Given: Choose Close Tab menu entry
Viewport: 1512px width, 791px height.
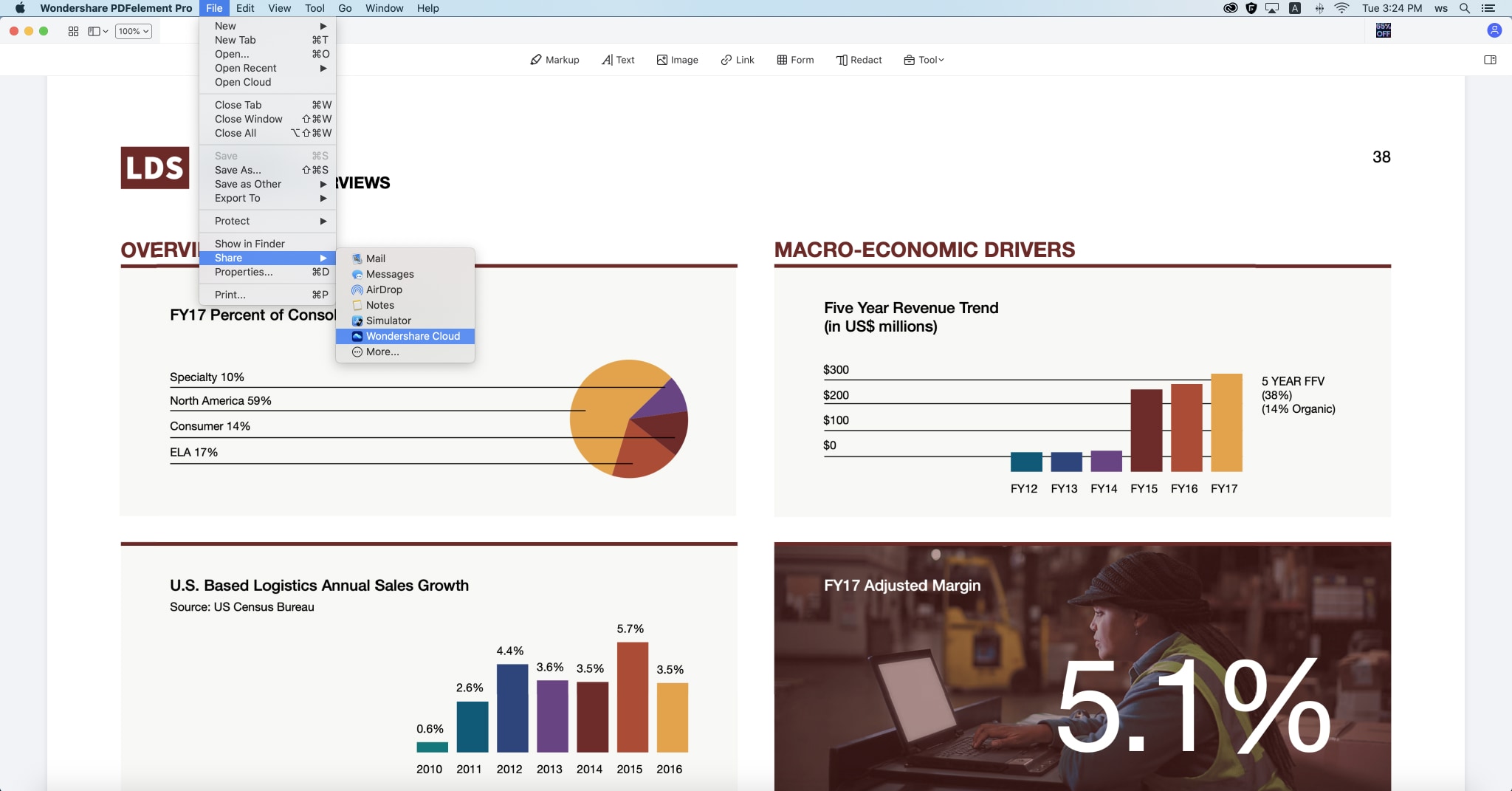Looking at the screenshot, I should [x=267, y=105].
